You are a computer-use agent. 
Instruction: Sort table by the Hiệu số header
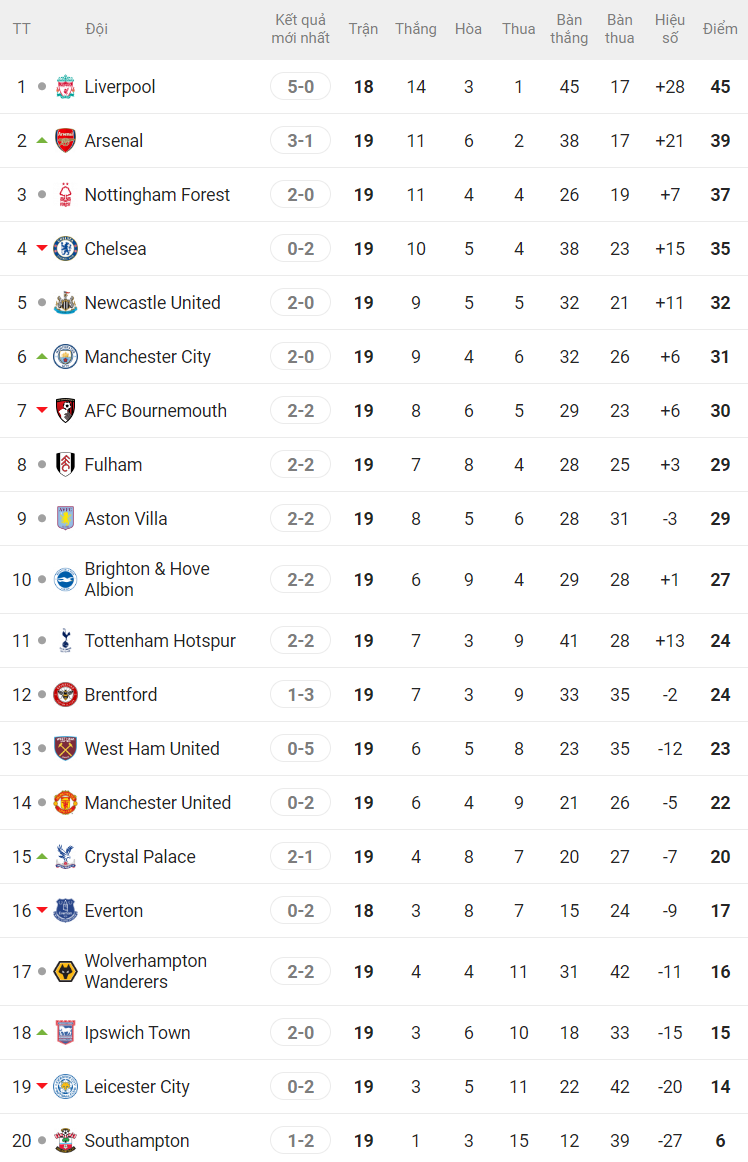670,29
